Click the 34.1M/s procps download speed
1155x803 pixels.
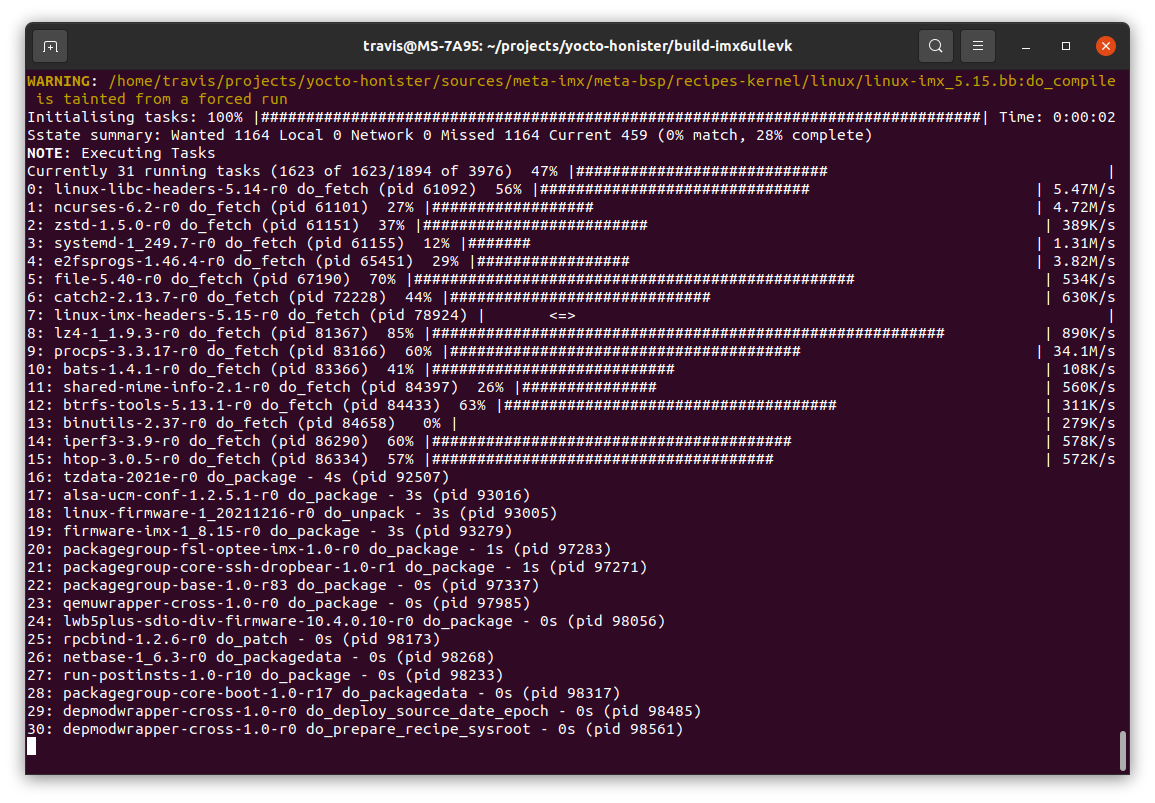[x=1084, y=351]
